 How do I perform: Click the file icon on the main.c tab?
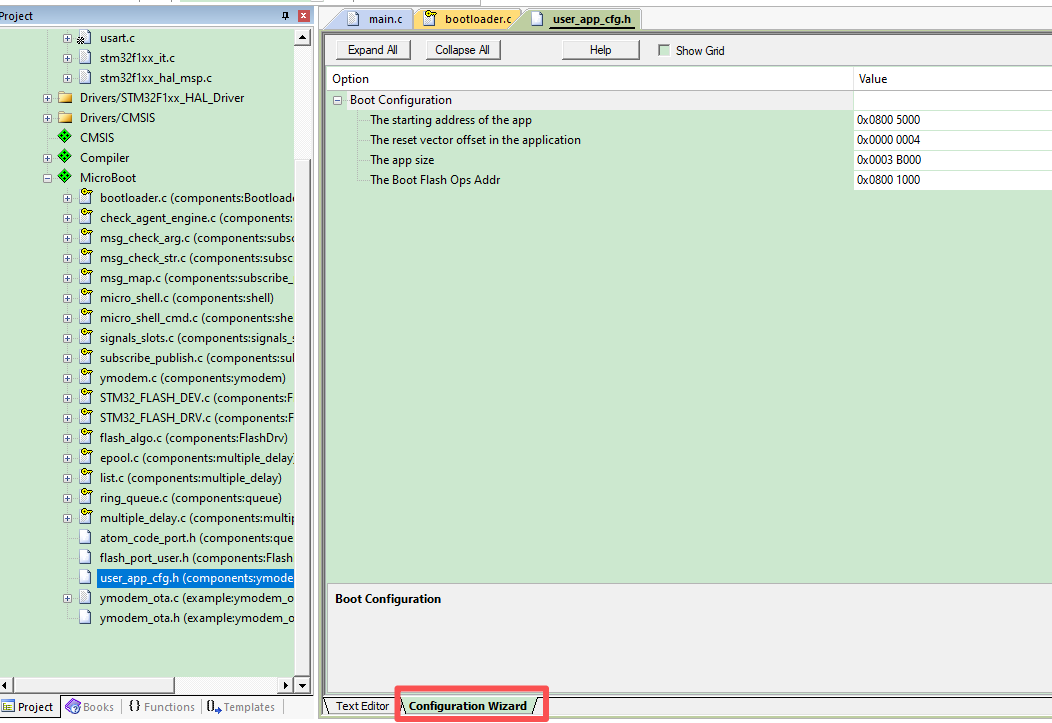(x=353, y=19)
